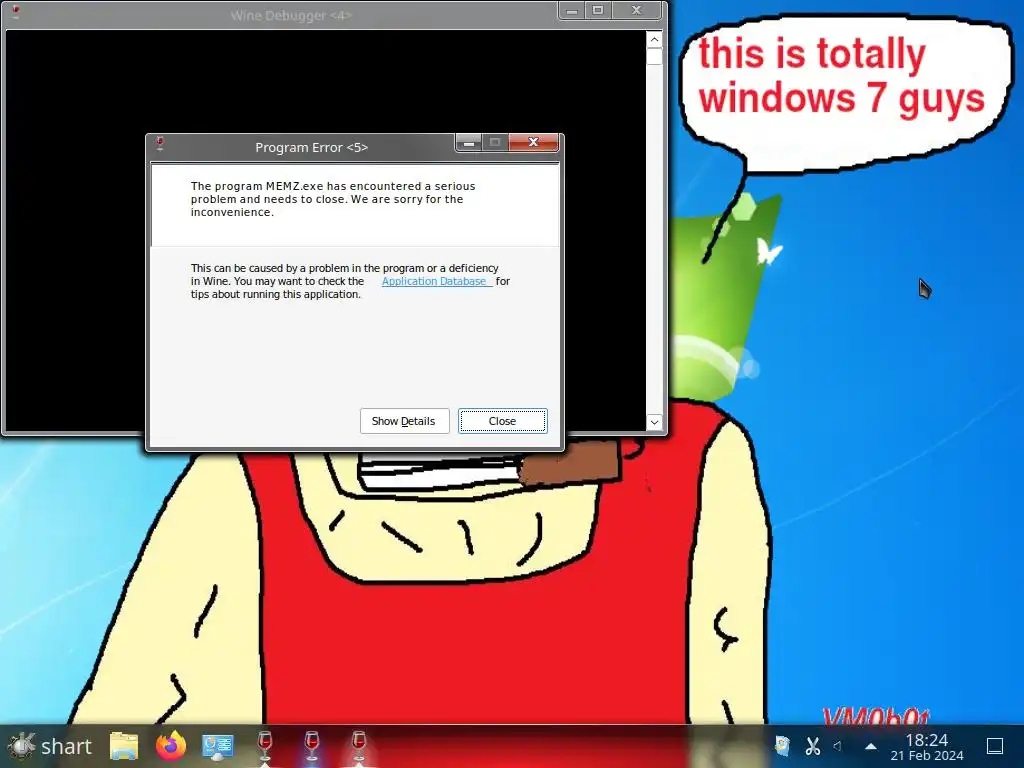Open the Program Error window menu wine icon

(159, 145)
